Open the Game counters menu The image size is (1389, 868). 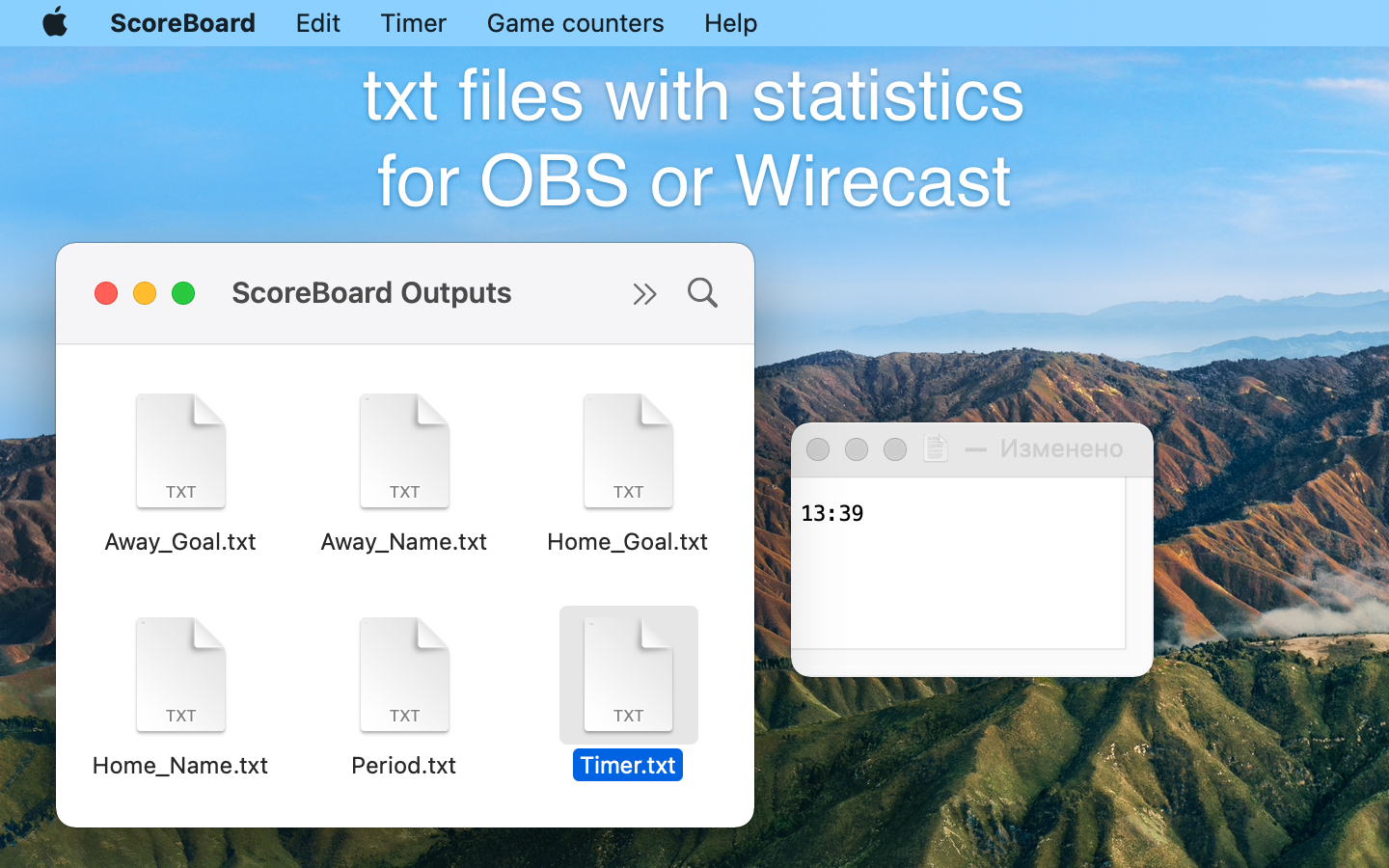pyautogui.click(x=575, y=23)
